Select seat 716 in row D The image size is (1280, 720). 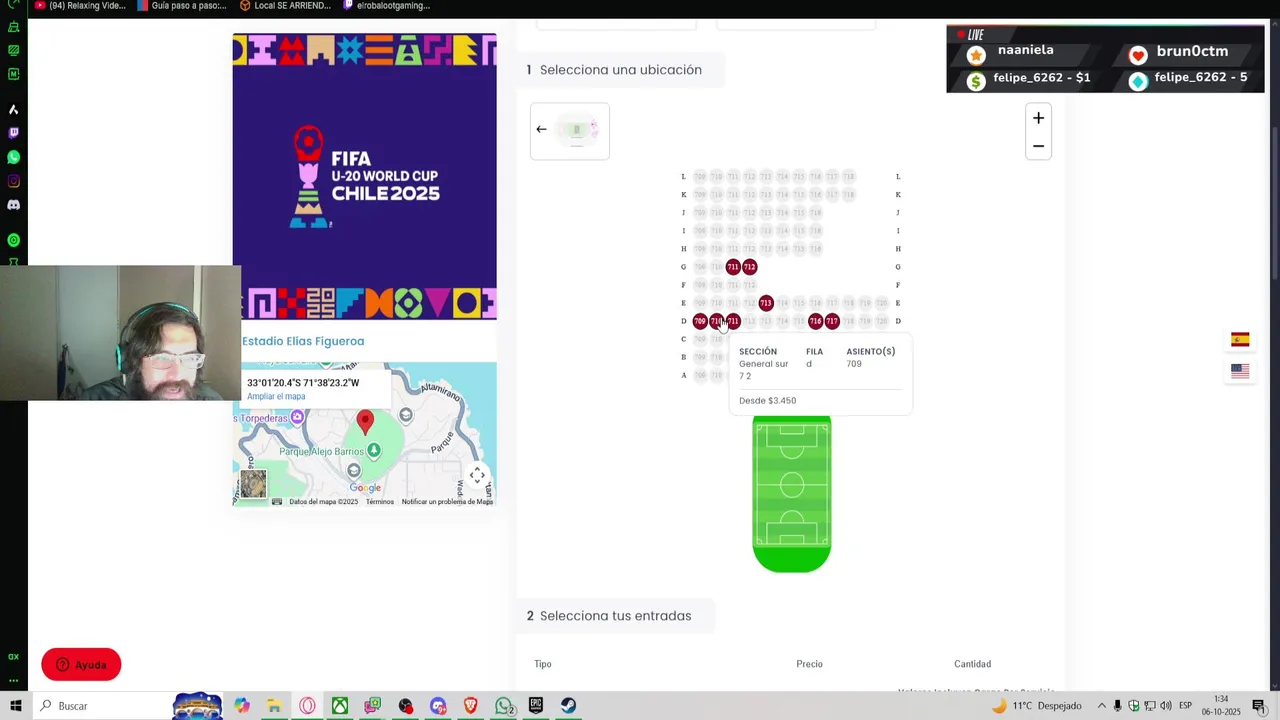816,321
